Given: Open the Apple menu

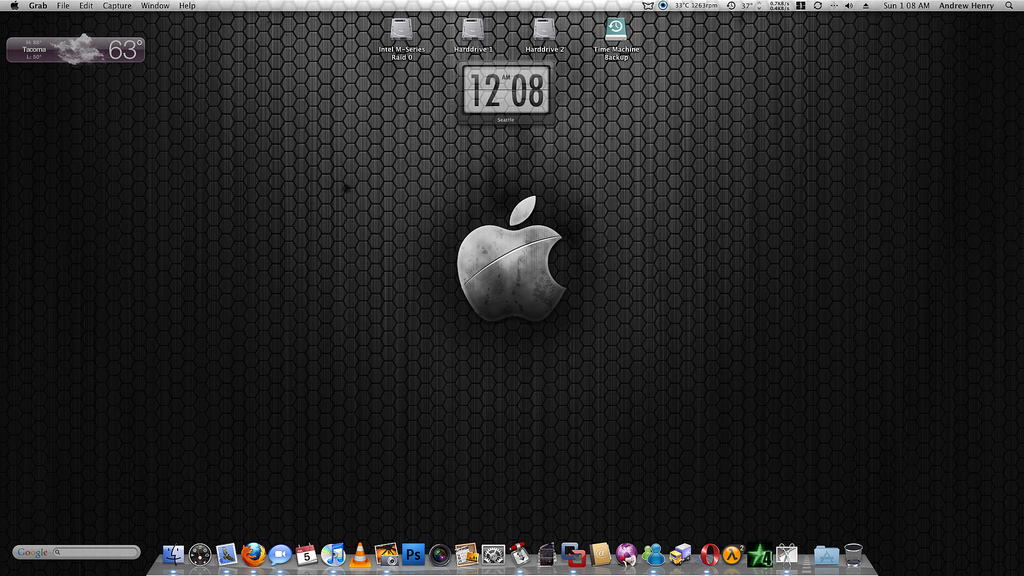Looking at the screenshot, I should (14, 5).
